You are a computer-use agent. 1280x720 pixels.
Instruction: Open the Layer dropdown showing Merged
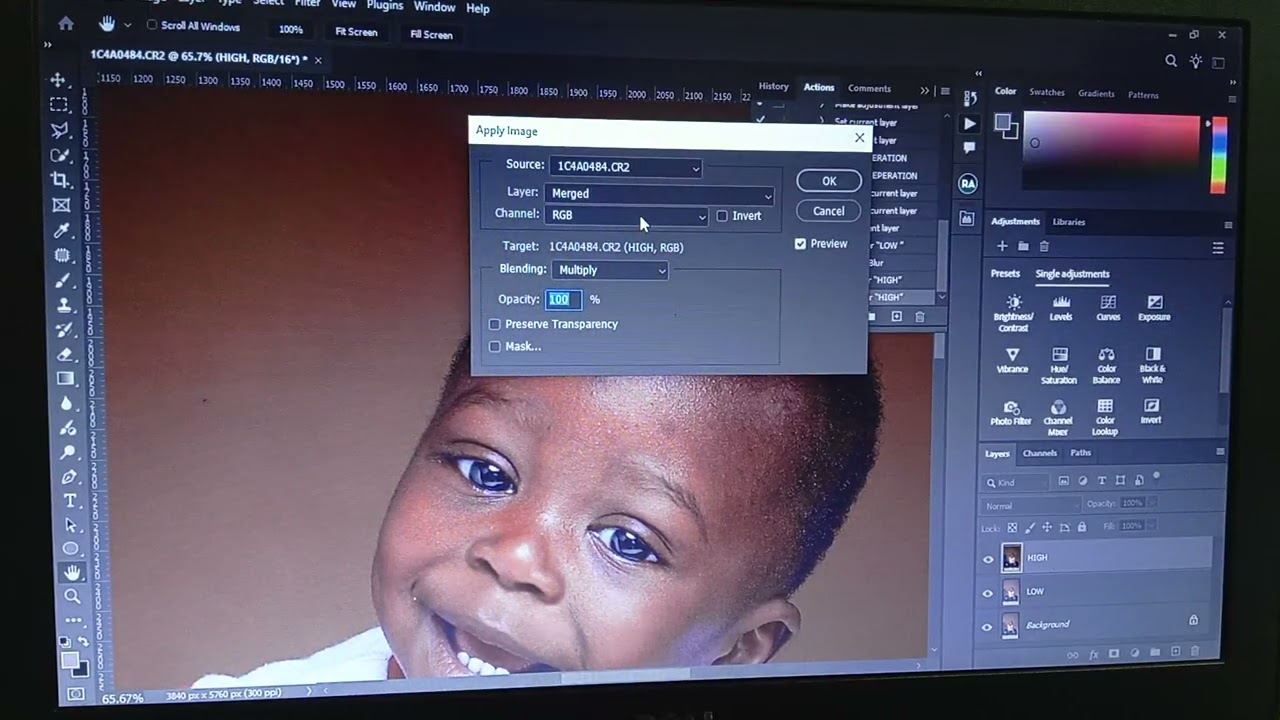click(660, 194)
